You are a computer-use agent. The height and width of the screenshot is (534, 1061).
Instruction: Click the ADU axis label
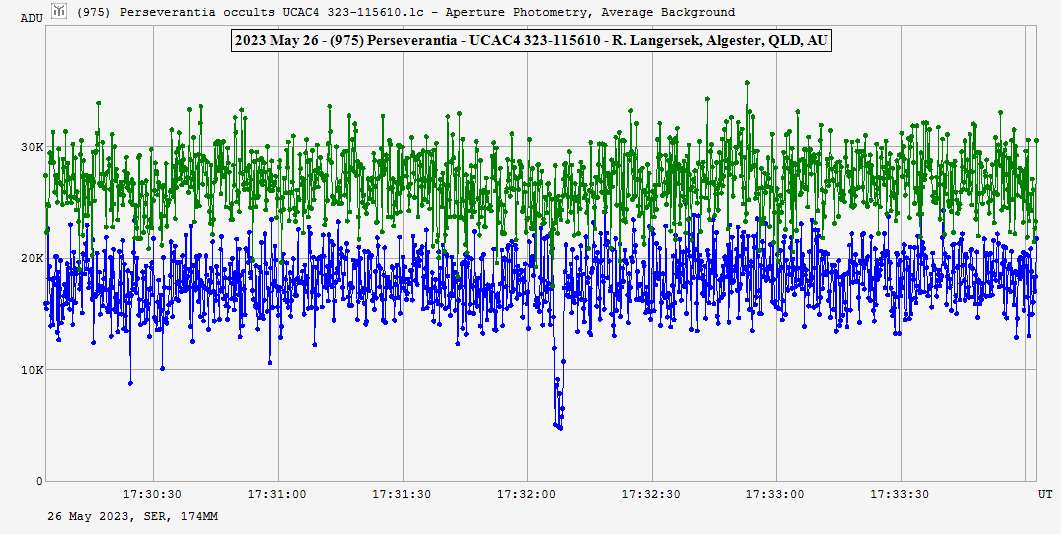pos(31,18)
